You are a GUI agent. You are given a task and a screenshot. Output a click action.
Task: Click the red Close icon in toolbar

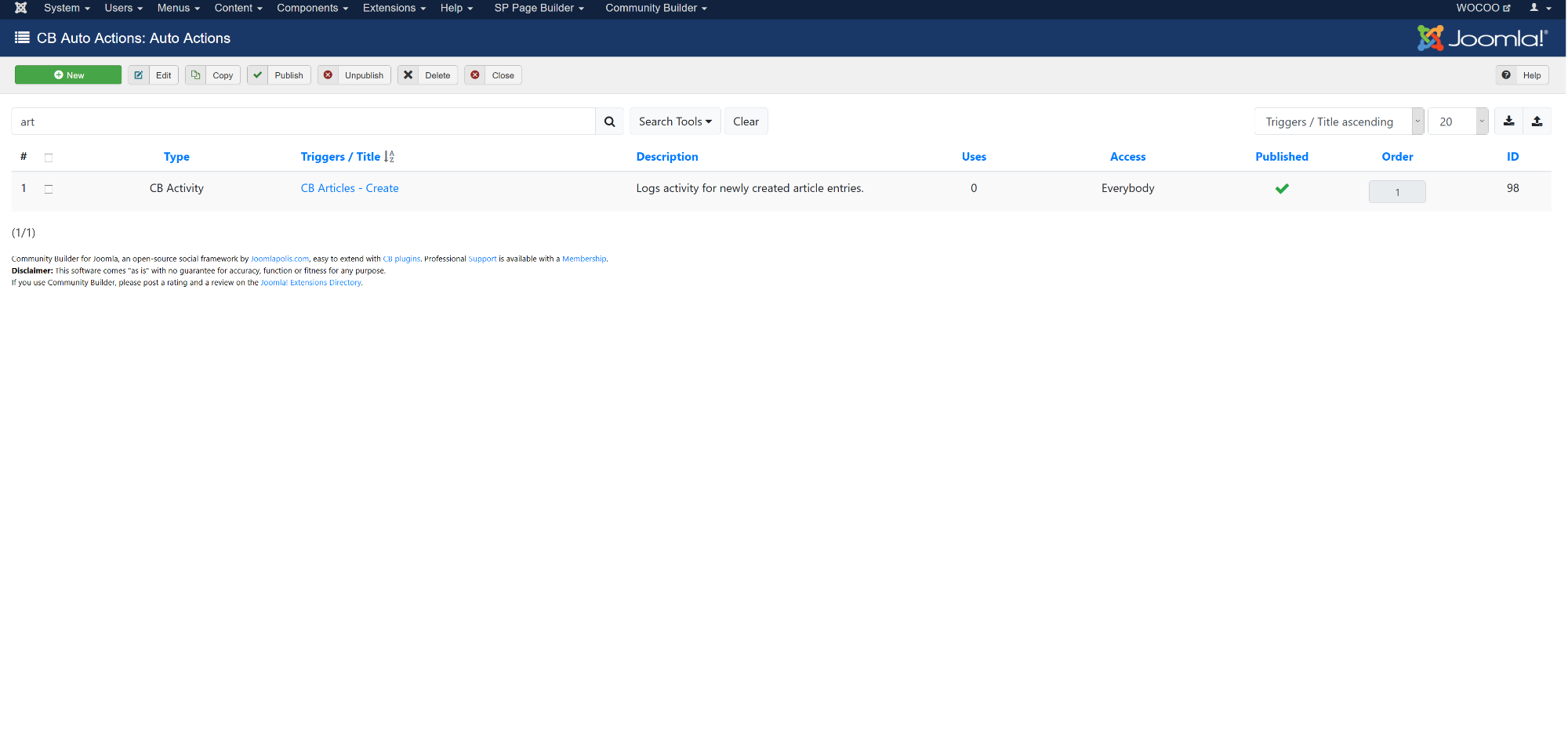475,75
